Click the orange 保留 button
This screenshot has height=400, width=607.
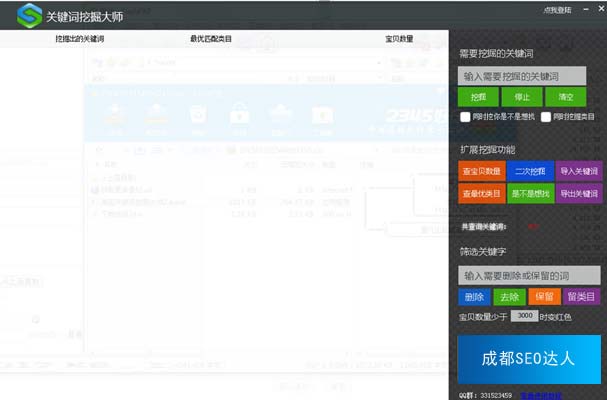click(x=544, y=297)
